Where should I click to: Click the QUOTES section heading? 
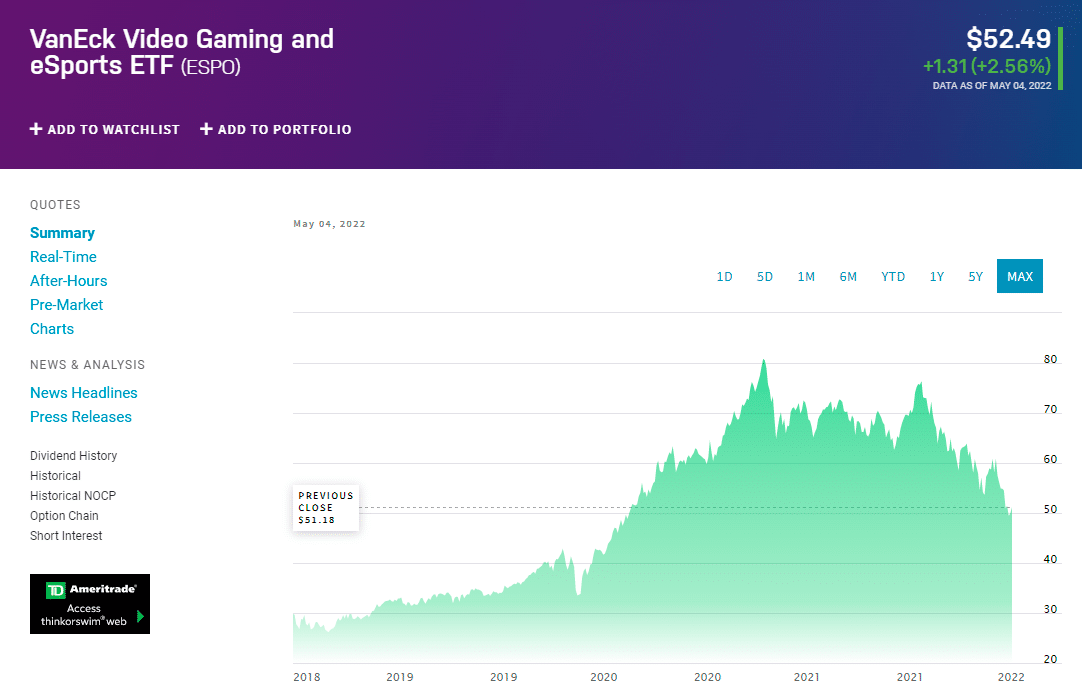point(55,205)
